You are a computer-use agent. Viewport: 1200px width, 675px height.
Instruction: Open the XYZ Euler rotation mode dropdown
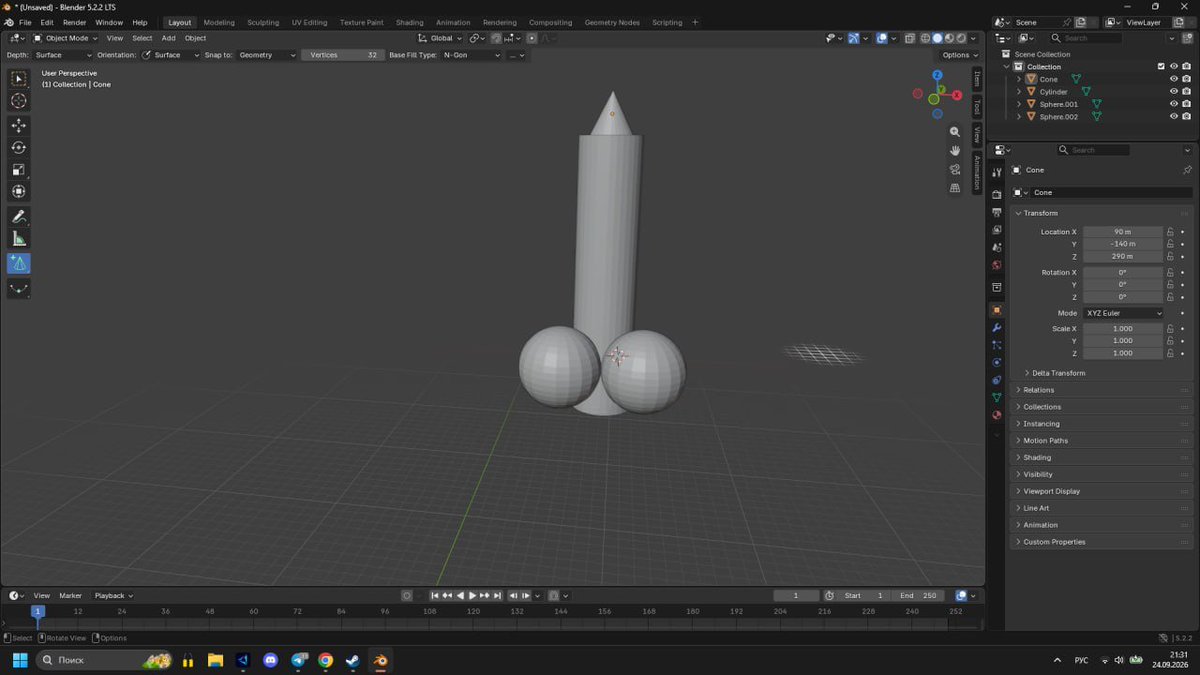(x=1124, y=313)
